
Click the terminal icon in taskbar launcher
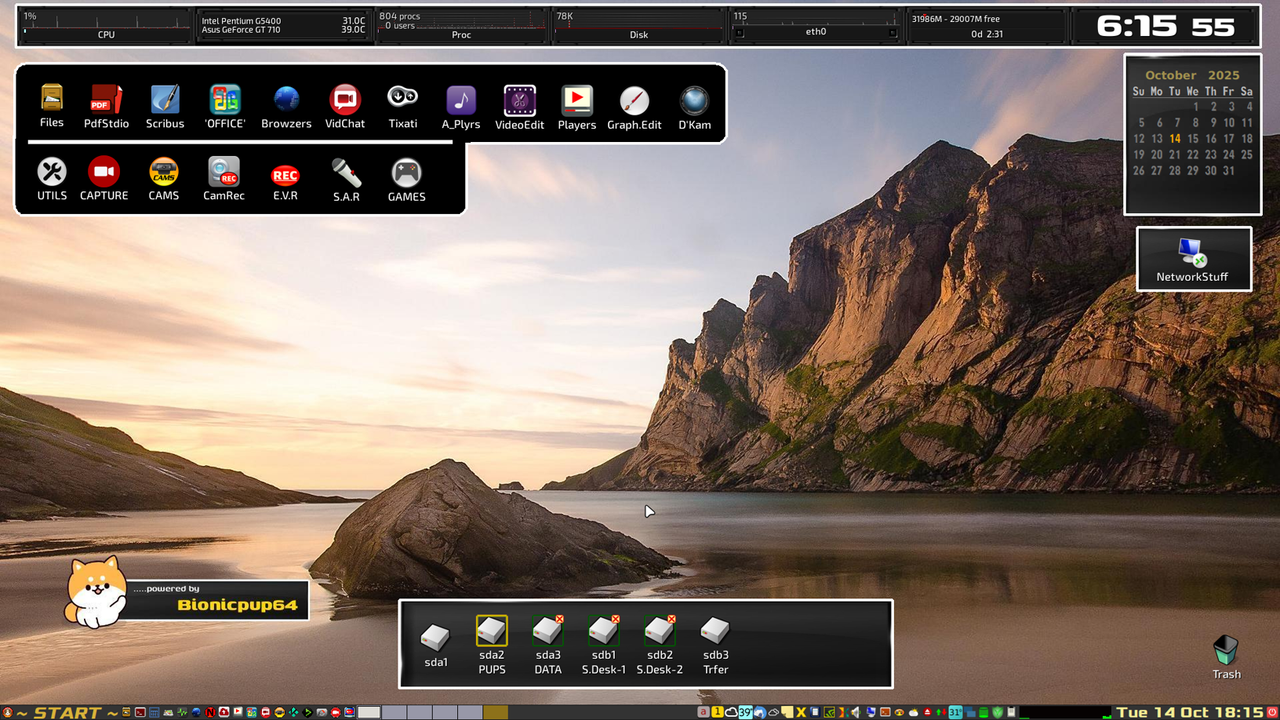(x=140, y=712)
